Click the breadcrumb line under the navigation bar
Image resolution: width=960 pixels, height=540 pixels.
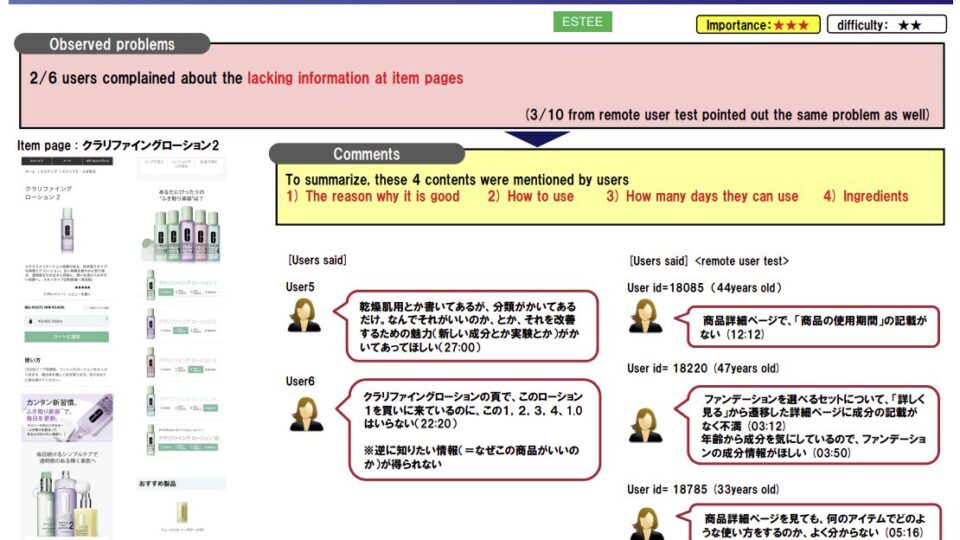coord(60,171)
